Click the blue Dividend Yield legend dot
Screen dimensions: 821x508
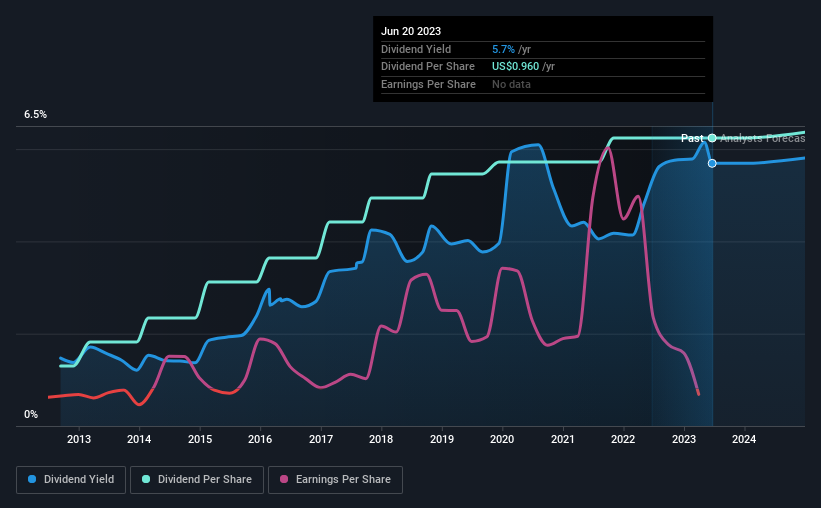(32, 479)
